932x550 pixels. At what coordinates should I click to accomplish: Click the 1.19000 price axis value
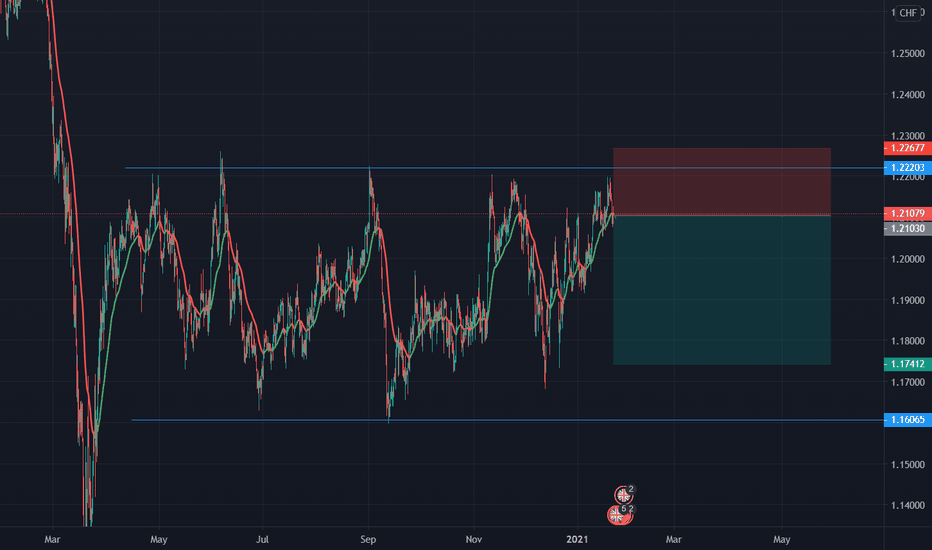(x=908, y=300)
